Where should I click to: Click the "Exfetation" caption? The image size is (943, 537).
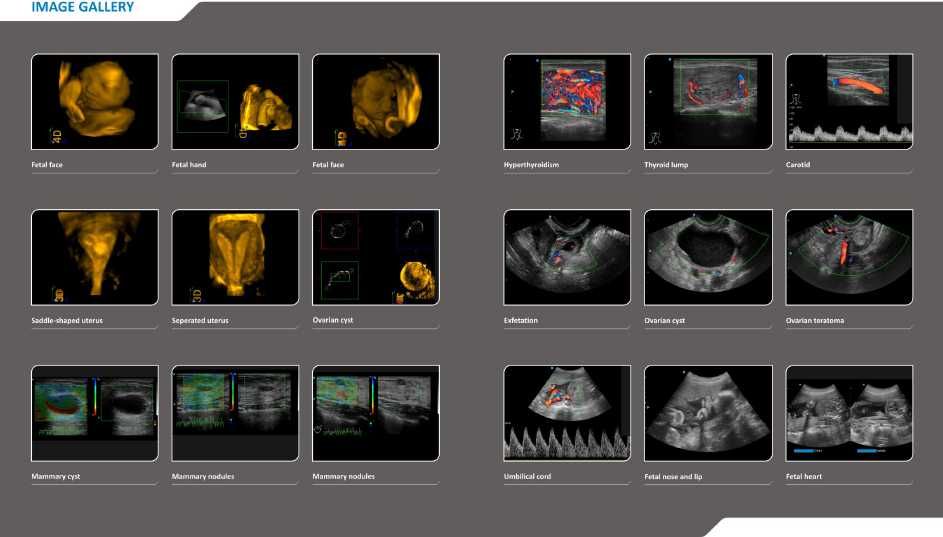point(521,321)
